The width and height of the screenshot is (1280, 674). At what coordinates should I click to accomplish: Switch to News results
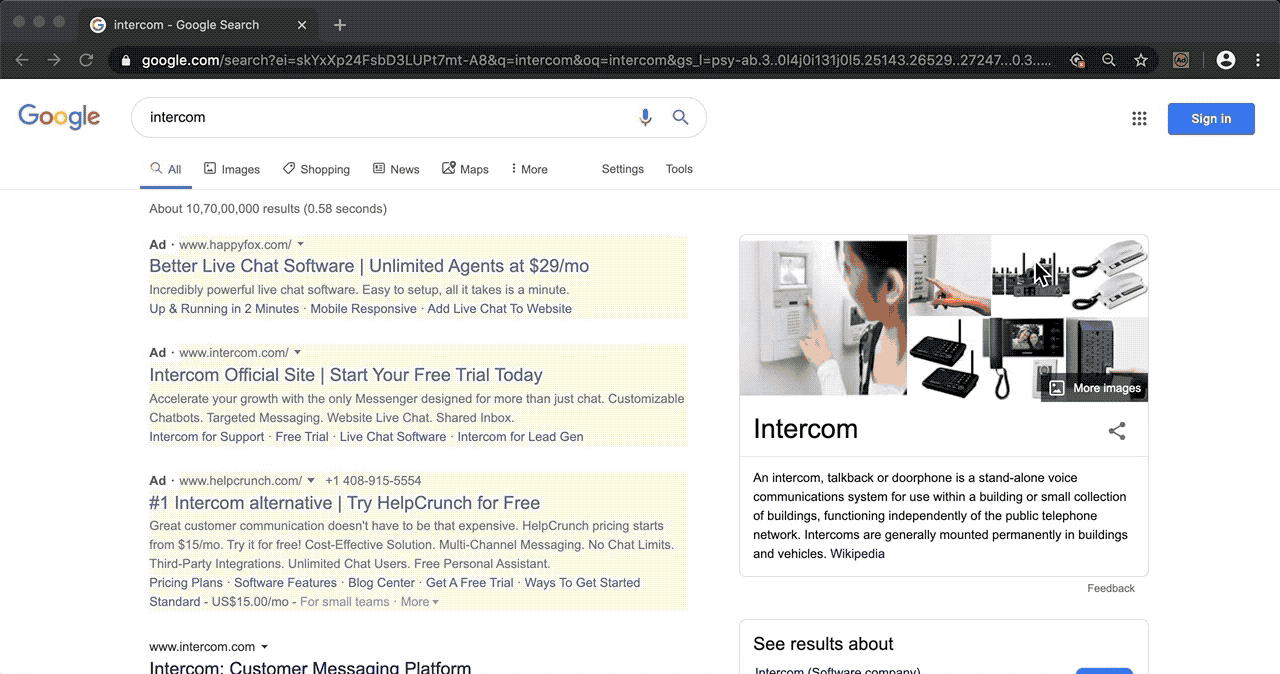(x=396, y=169)
